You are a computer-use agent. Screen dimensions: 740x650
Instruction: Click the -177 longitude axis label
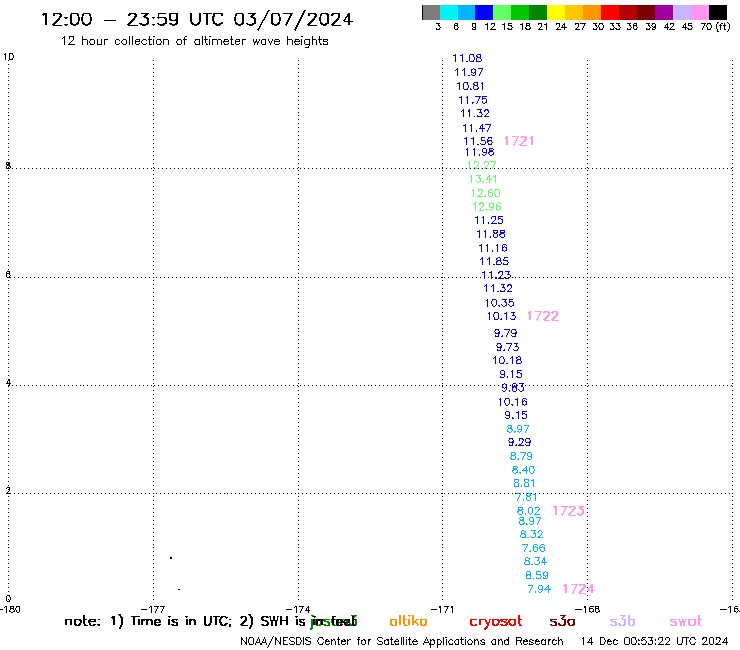tap(153, 609)
